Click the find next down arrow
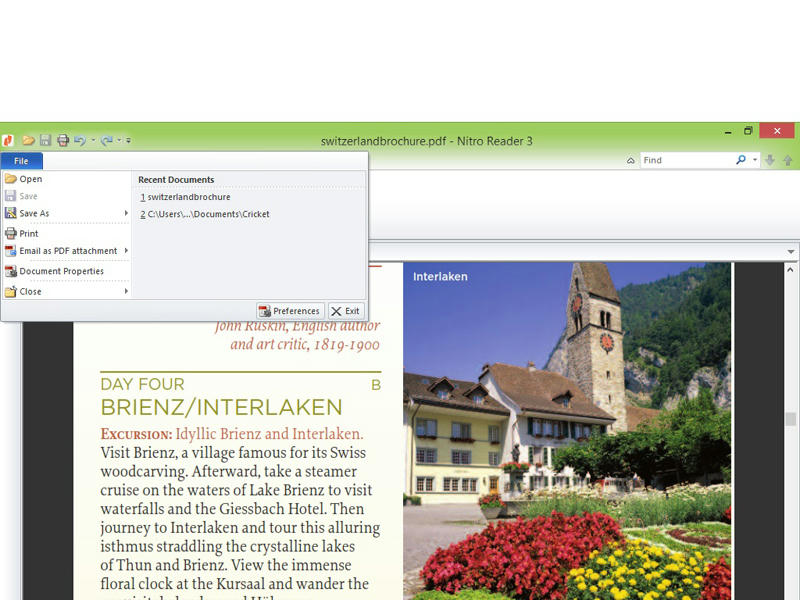Image resolution: width=800 pixels, height=600 pixels. [x=770, y=160]
